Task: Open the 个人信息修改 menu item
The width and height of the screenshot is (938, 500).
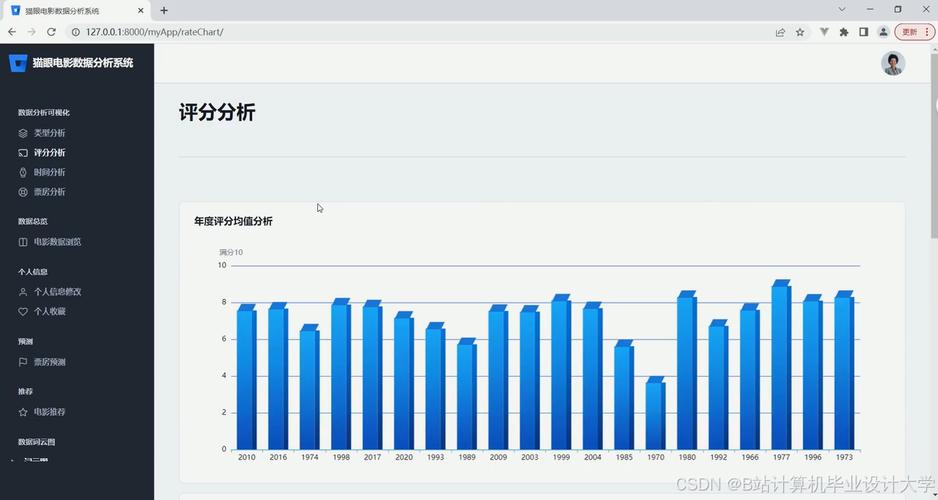Action: click(x=57, y=292)
